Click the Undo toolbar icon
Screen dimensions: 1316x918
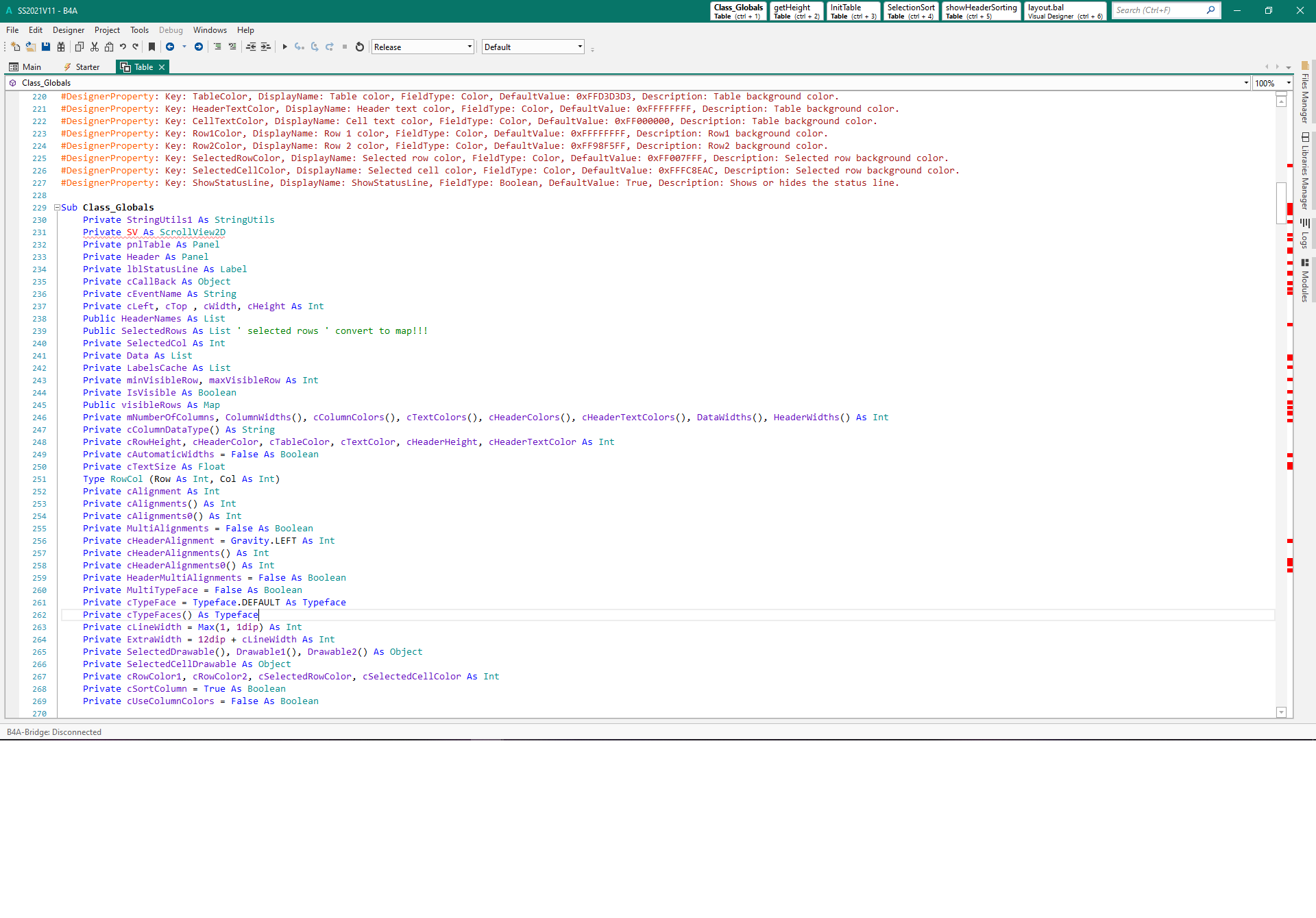point(123,47)
